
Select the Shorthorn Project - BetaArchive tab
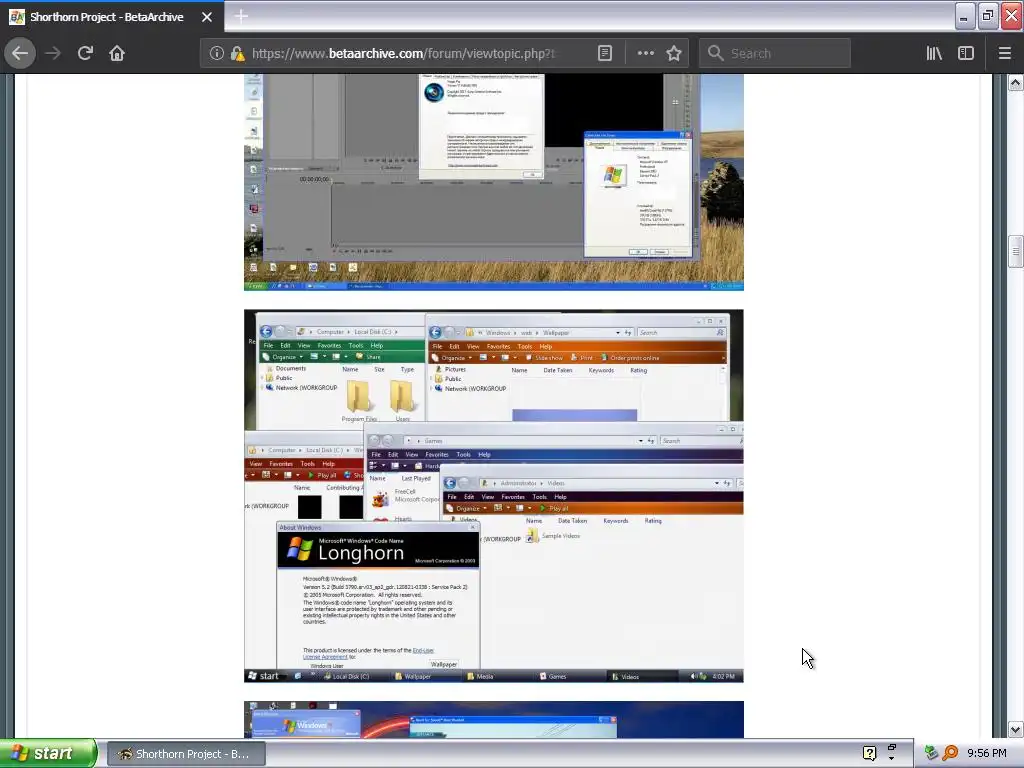112,17
